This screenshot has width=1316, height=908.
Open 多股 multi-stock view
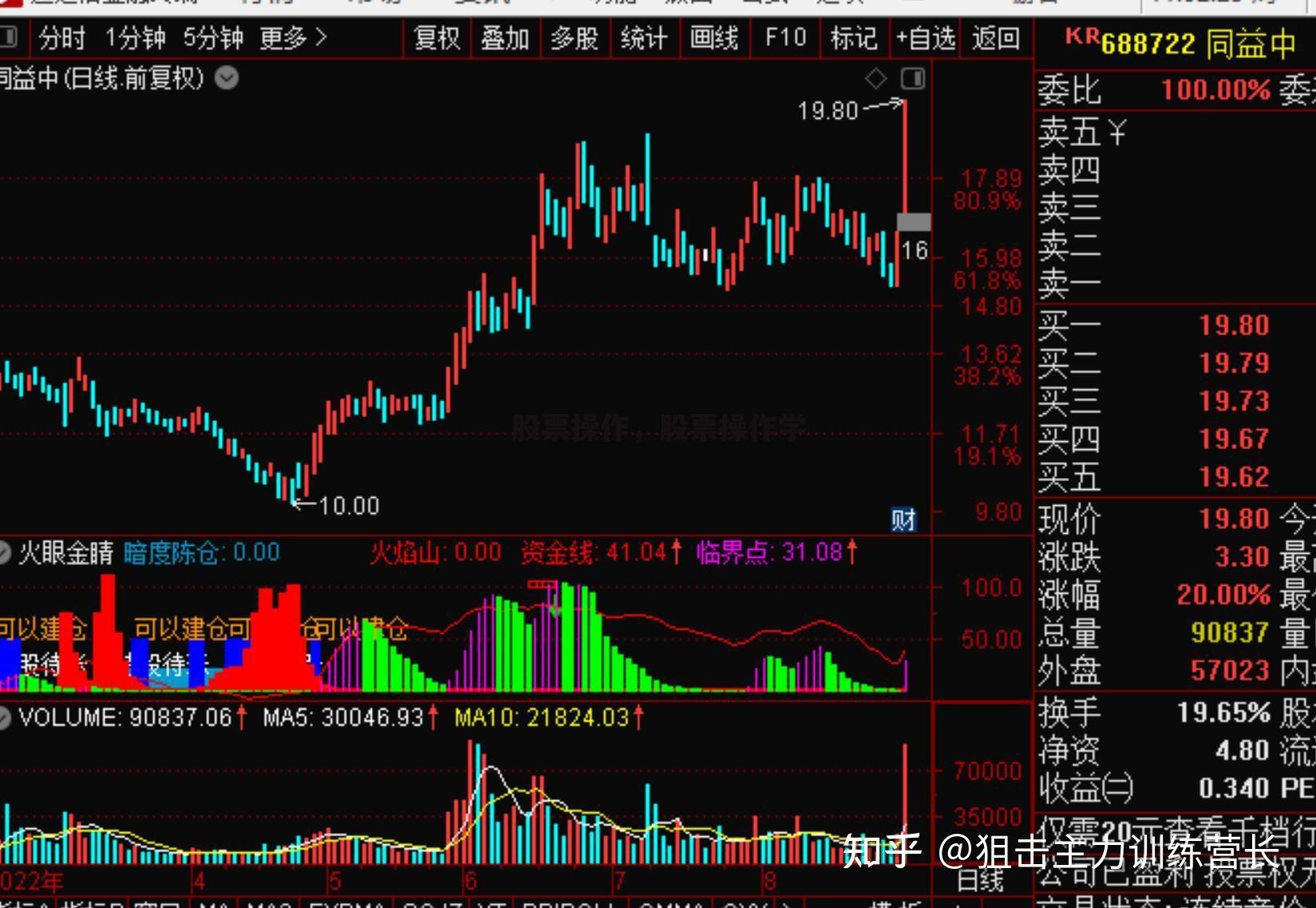click(x=574, y=38)
